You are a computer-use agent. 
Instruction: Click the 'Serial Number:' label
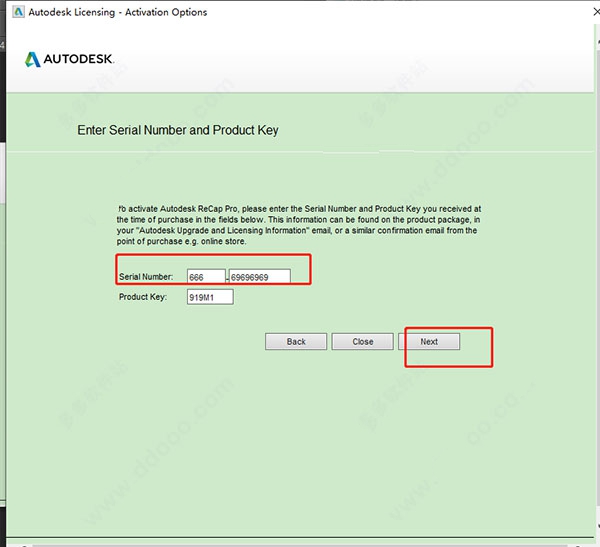(x=146, y=276)
